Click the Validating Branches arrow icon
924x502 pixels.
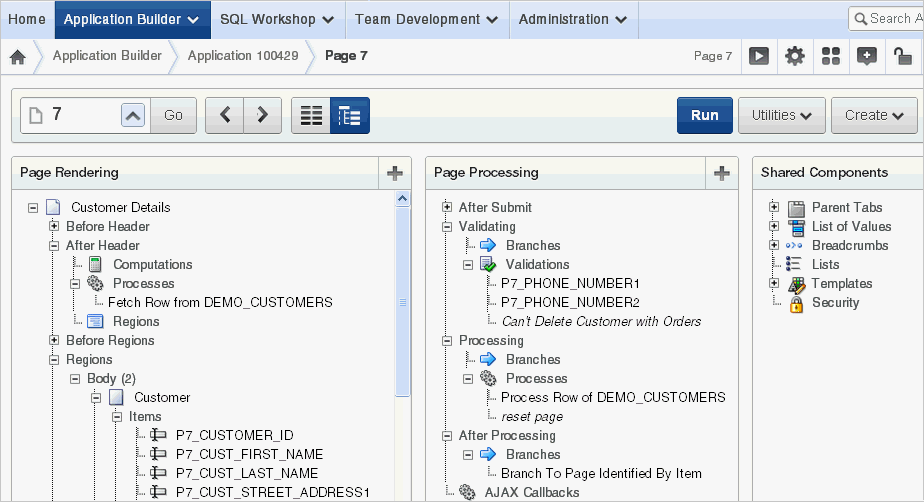488,245
